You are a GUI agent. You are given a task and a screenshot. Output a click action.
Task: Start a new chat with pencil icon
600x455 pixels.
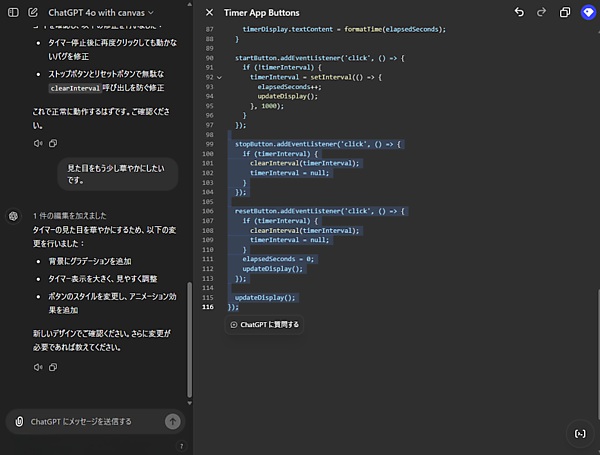[33, 12]
